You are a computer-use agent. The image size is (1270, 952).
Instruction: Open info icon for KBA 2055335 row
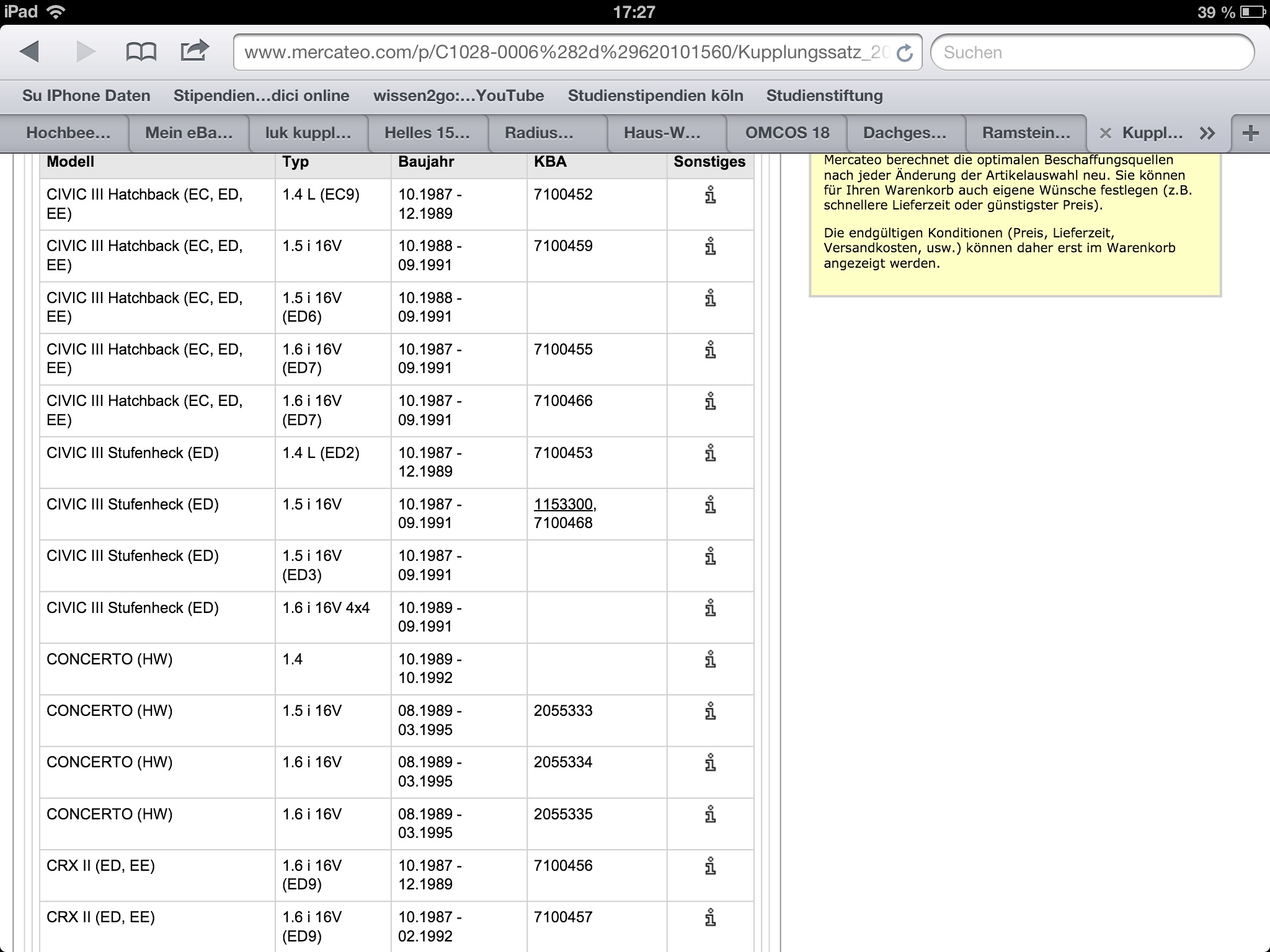click(x=710, y=815)
